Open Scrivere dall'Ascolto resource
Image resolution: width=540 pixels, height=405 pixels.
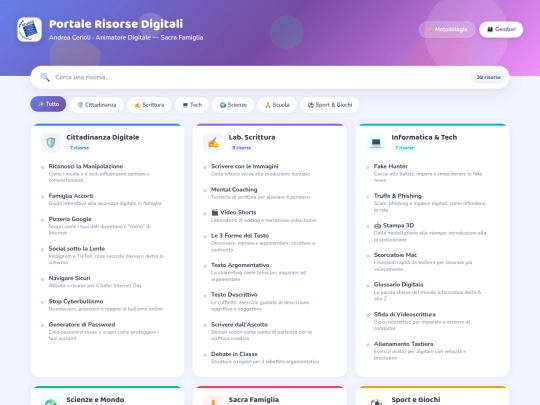click(x=270, y=331)
